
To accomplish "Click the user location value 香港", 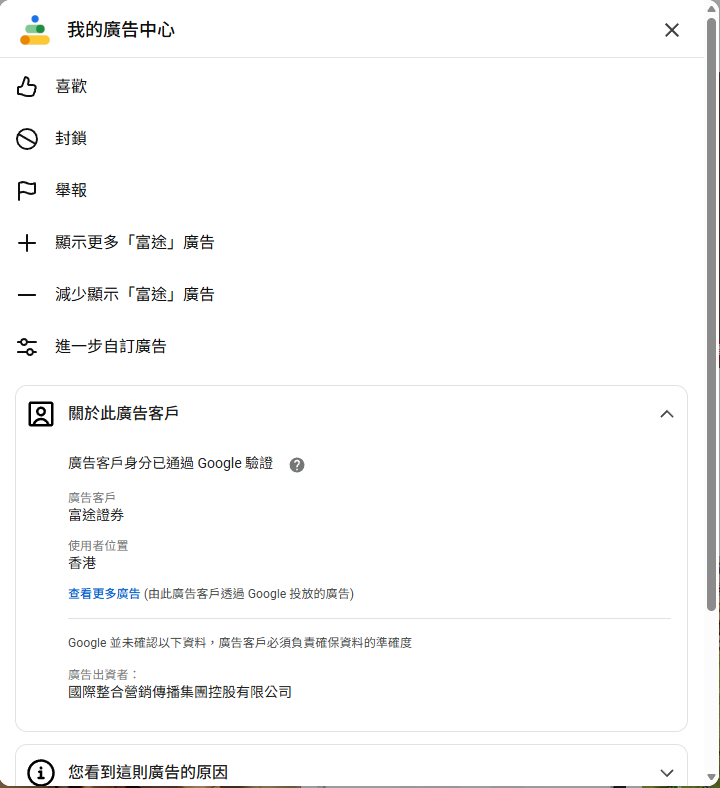I will [x=82, y=563].
